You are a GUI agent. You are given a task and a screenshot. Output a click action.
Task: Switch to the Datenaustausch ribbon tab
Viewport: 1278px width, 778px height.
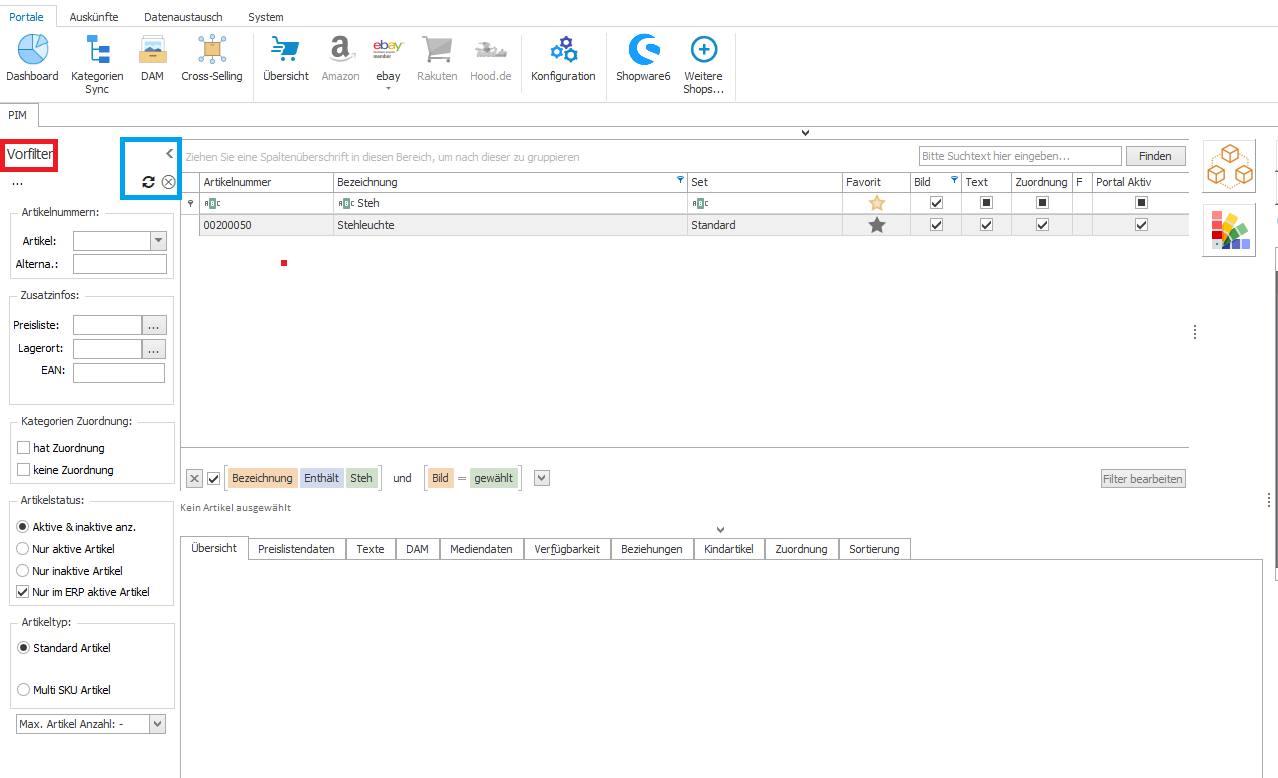click(x=183, y=17)
